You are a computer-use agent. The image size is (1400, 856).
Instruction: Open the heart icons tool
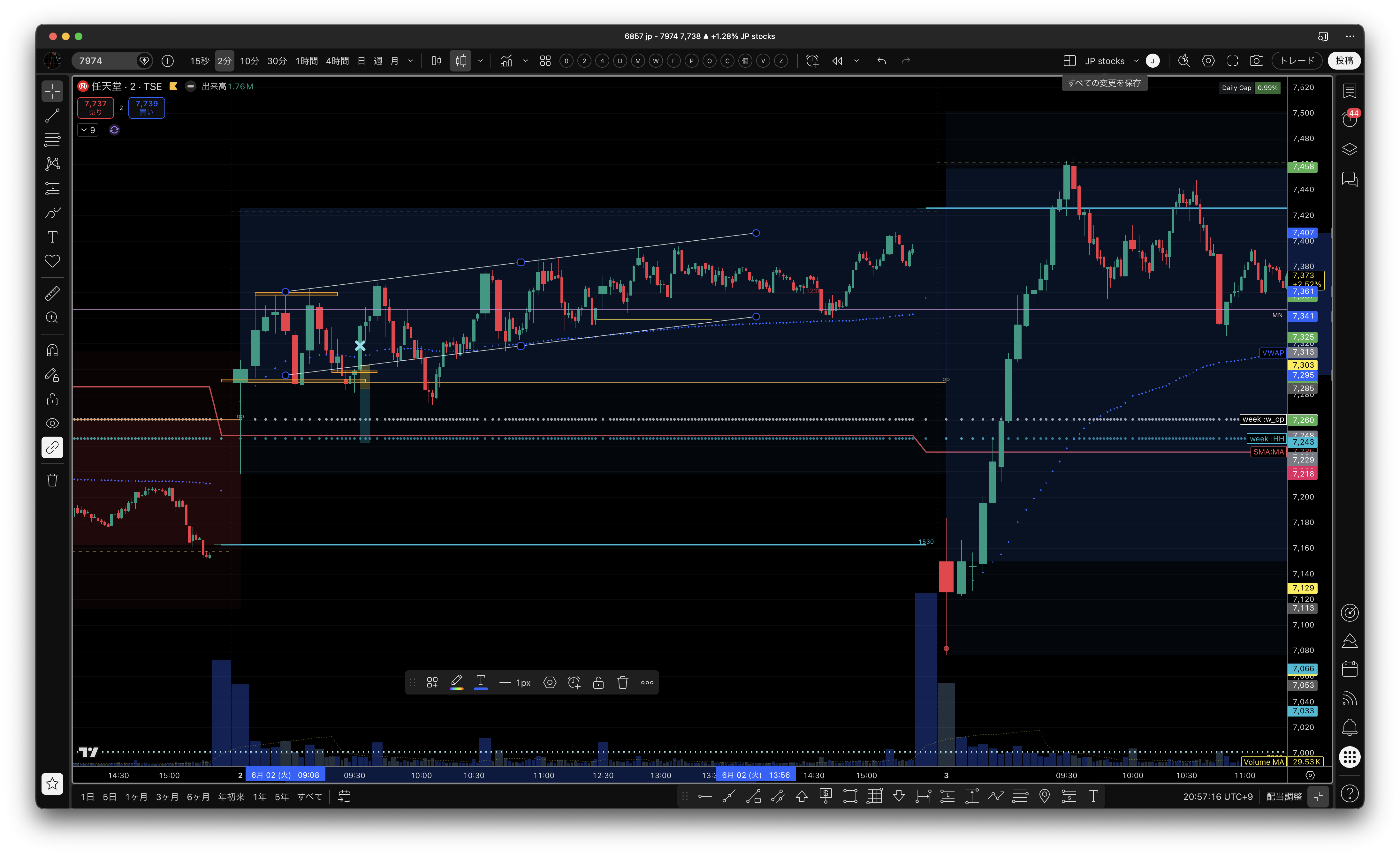[52, 261]
